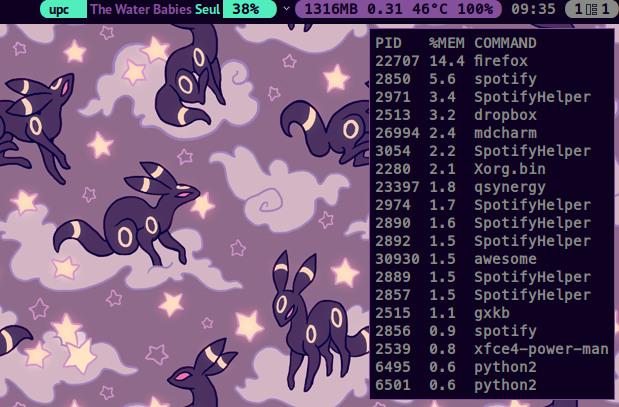Click the upc label in the top bar

59,9
